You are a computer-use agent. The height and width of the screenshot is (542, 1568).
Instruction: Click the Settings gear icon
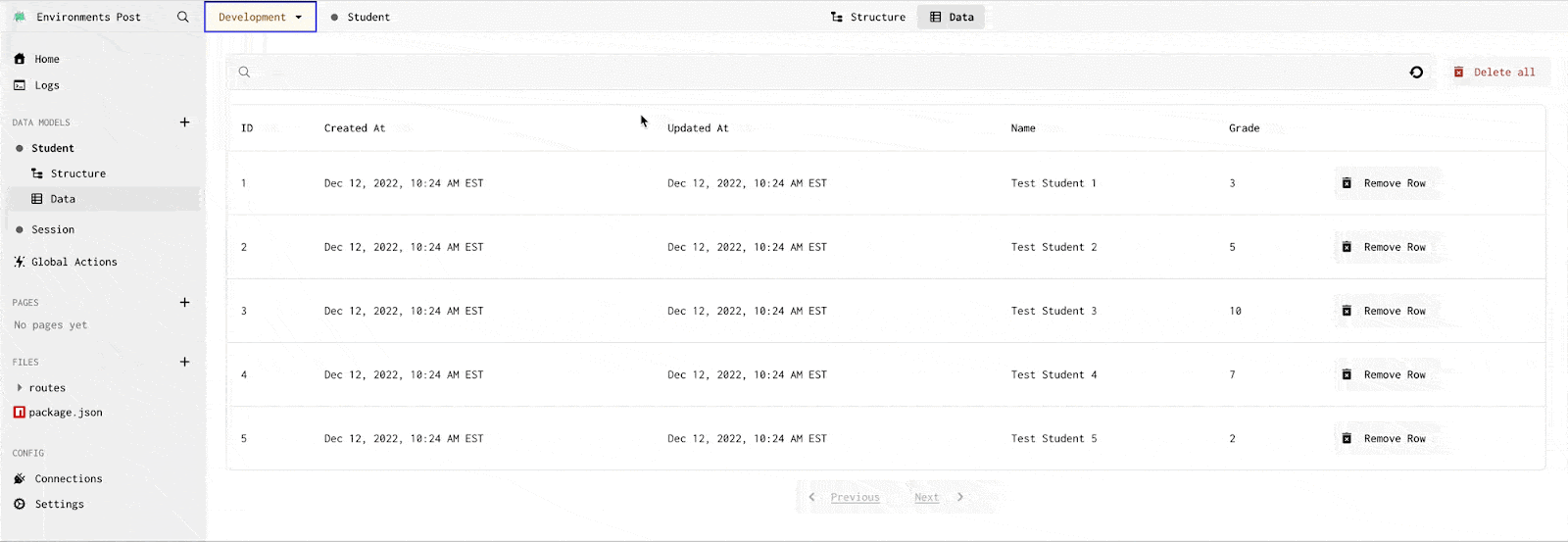[20, 504]
